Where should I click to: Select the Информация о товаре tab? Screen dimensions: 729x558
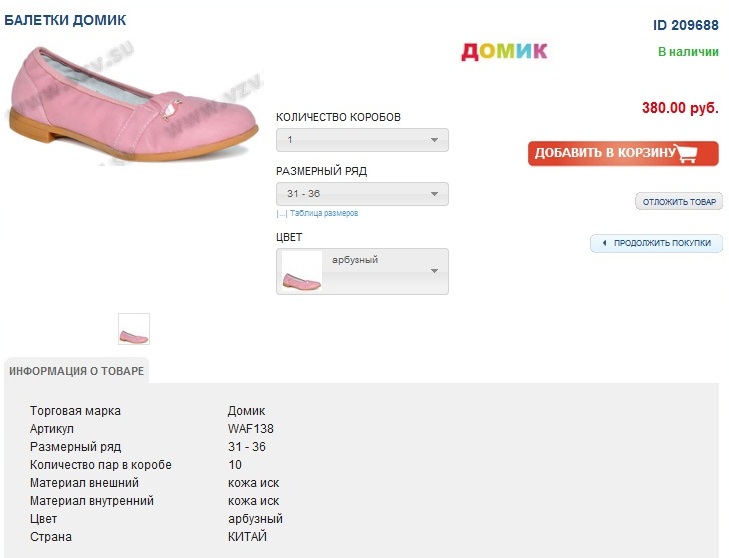tap(77, 371)
